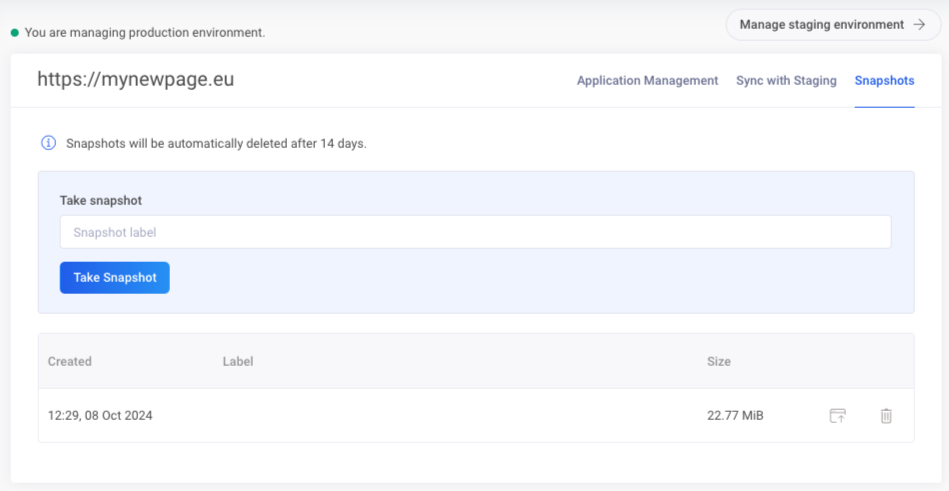
Task: Click the Label column header
Action: [x=238, y=361]
